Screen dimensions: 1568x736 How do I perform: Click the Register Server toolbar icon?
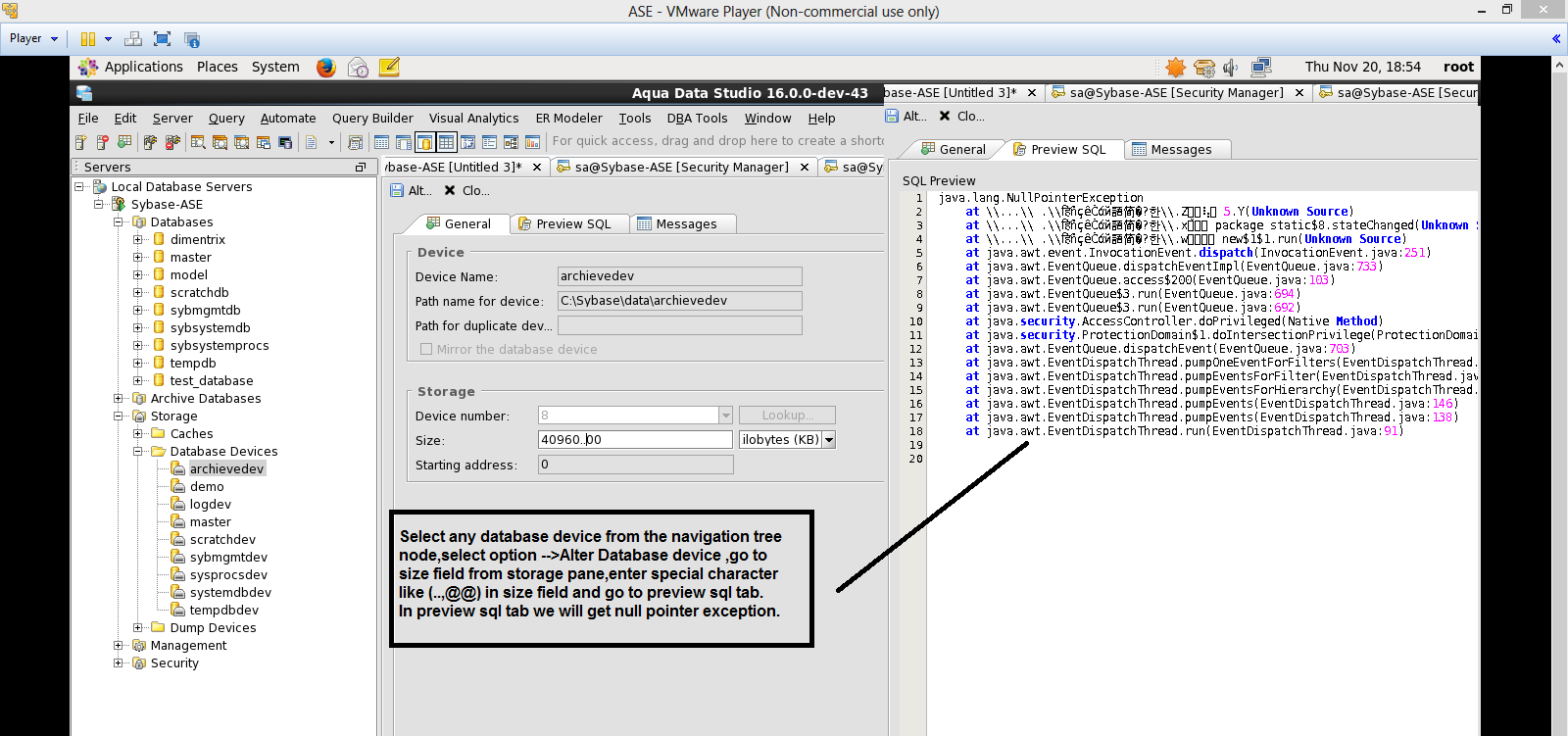[x=80, y=142]
